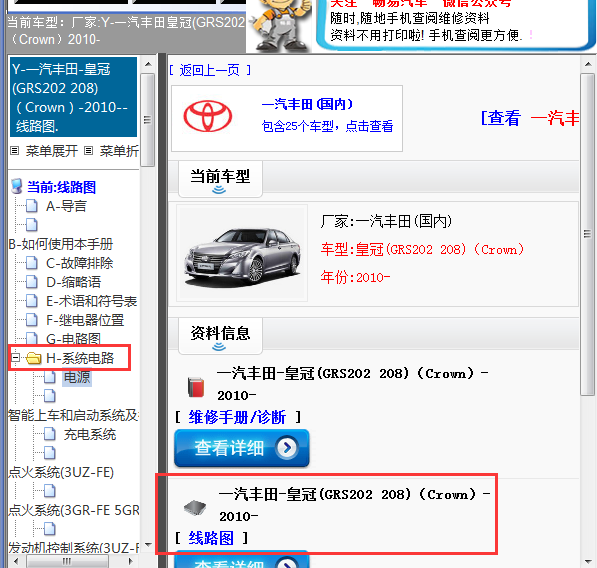Click the left tree panel scroll-down arrow

tap(148, 545)
